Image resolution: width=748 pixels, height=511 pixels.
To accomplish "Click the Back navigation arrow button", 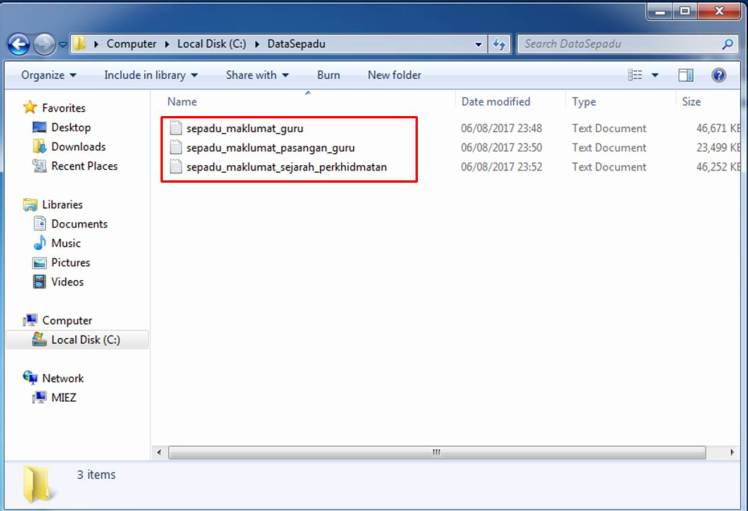I will pyautogui.click(x=18, y=44).
